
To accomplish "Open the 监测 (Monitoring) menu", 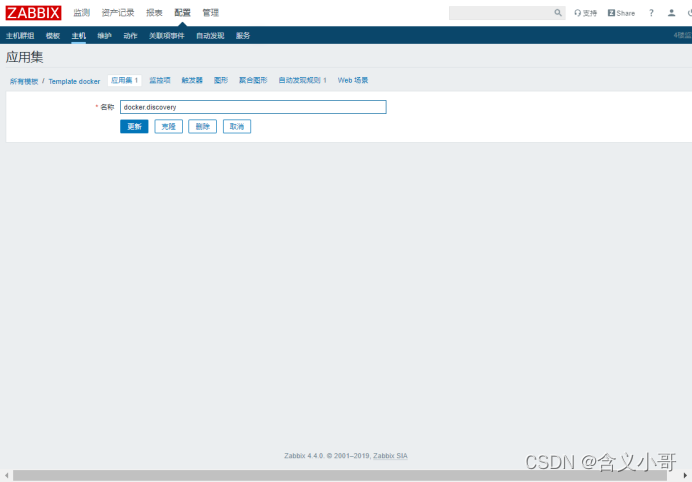I will coord(82,13).
